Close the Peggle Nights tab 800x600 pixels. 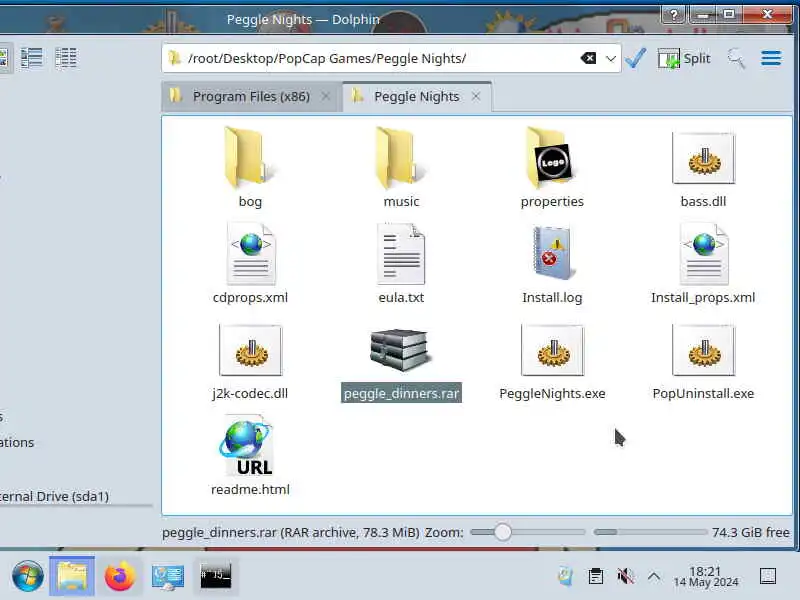point(476,96)
